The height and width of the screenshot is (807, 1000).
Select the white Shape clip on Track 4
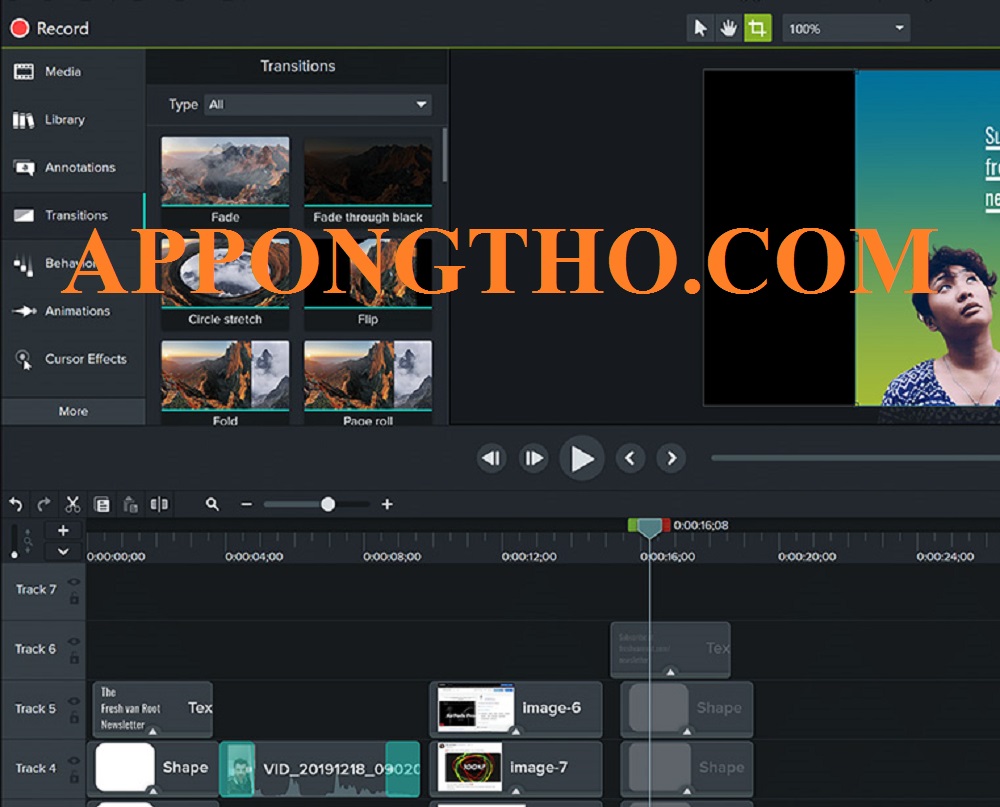click(x=153, y=768)
